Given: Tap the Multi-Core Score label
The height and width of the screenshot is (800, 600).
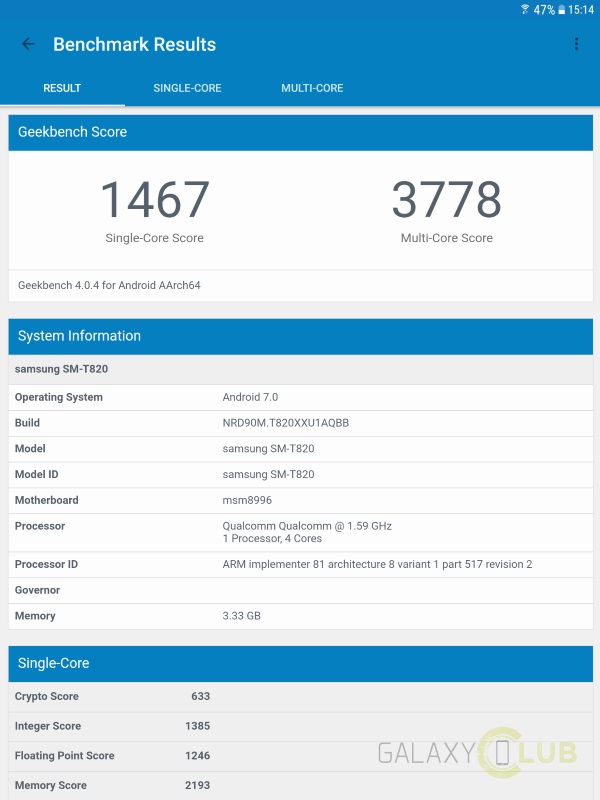Looking at the screenshot, I should 446,238.
